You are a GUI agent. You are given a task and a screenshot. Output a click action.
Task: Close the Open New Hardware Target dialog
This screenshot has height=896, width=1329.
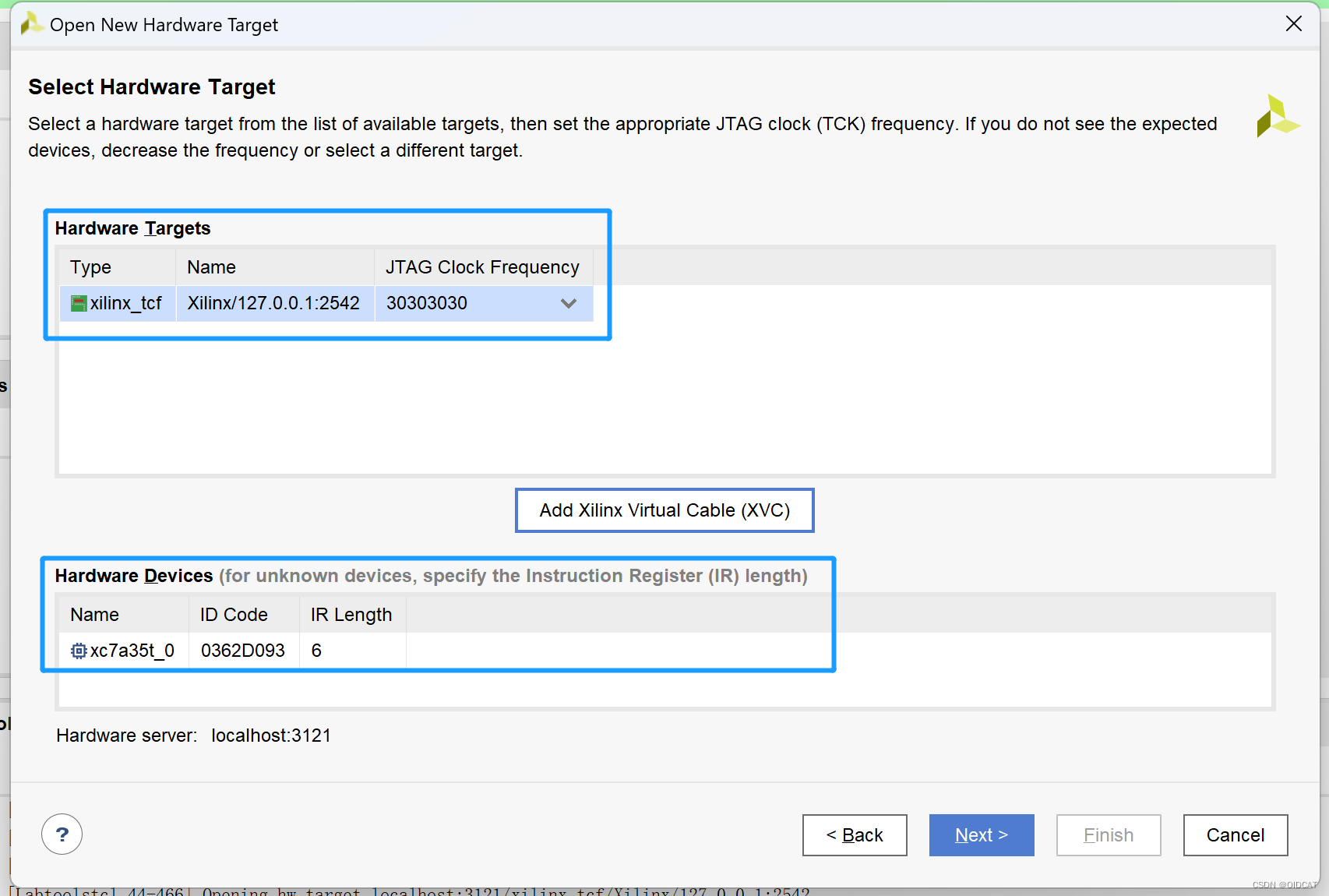(1294, 23)
